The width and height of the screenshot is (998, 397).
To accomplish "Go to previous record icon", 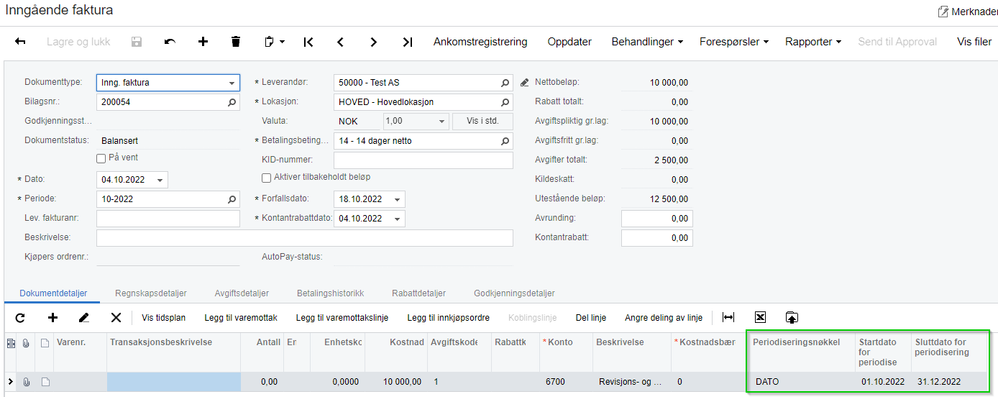I will point(341,42).
